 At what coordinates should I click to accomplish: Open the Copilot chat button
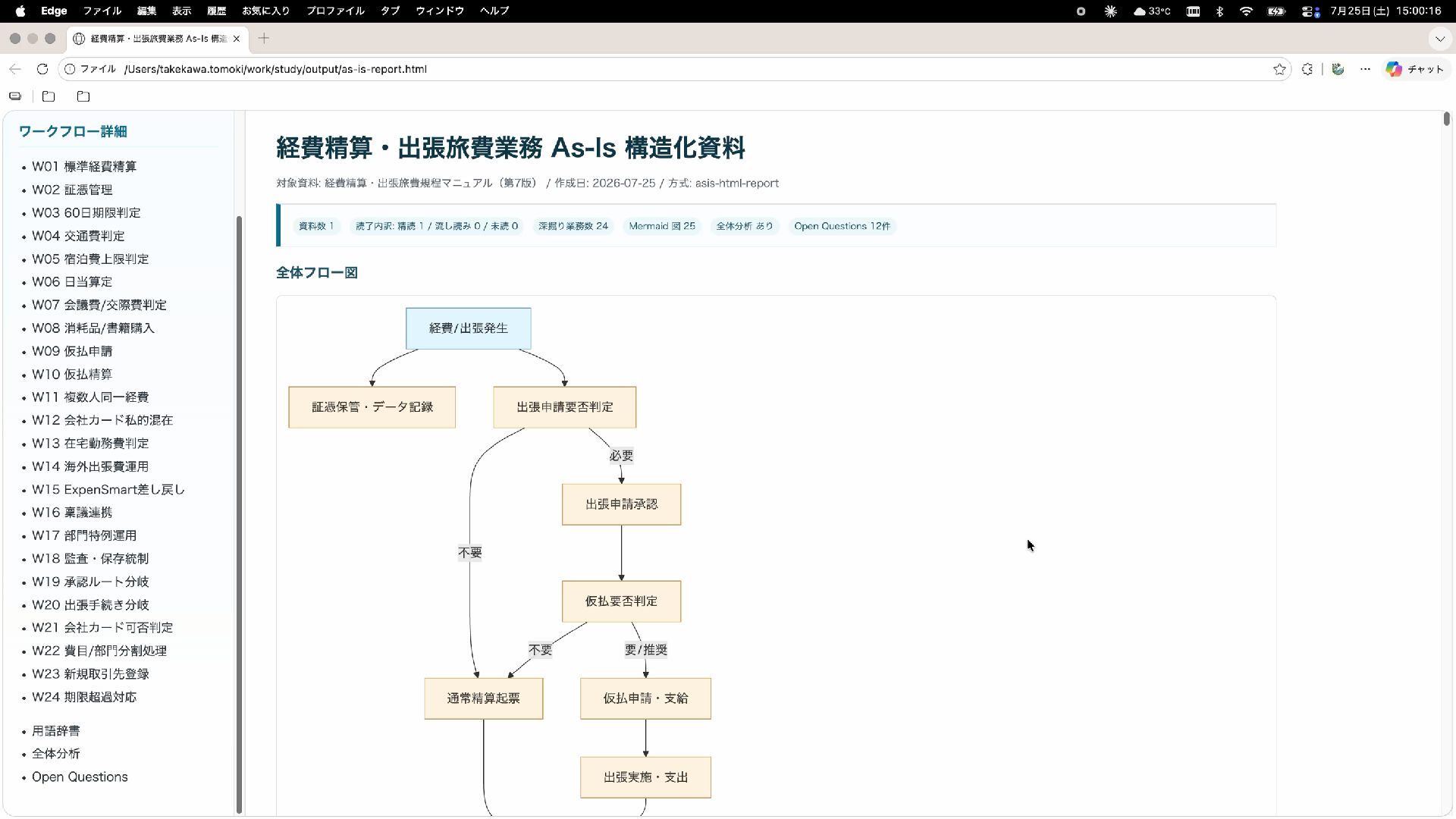click(x=1414, y=69)
